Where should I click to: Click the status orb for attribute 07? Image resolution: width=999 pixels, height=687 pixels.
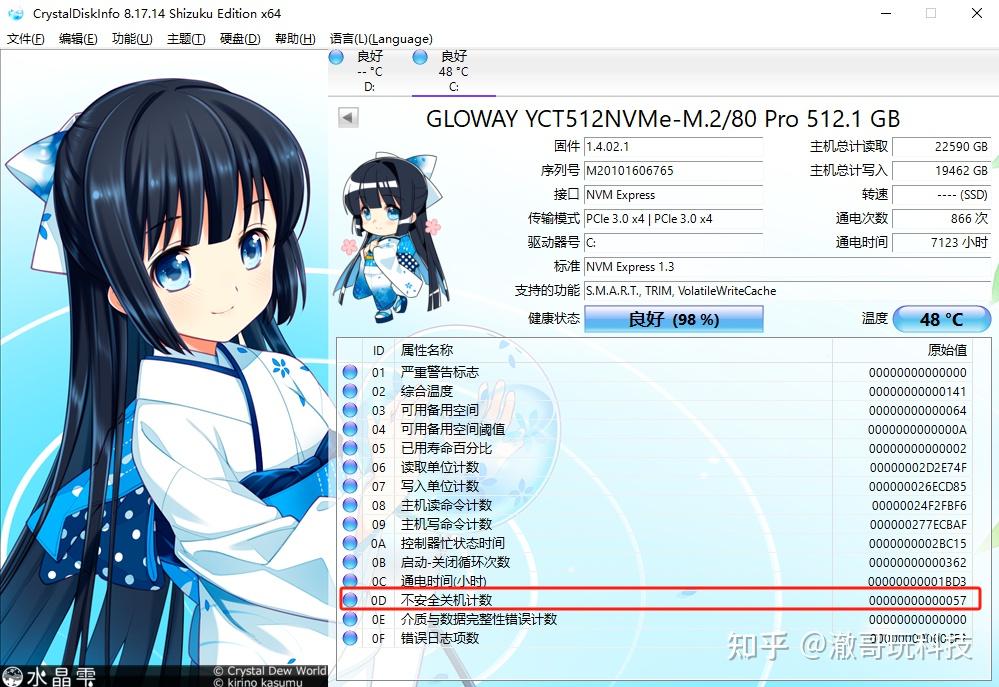pyautogui.click(x=350, y=486)
